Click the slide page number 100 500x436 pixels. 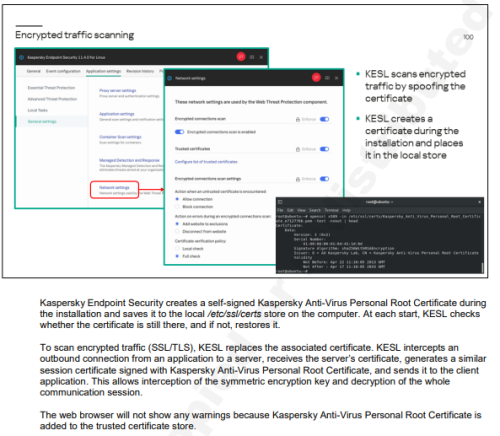click(468, 37)
